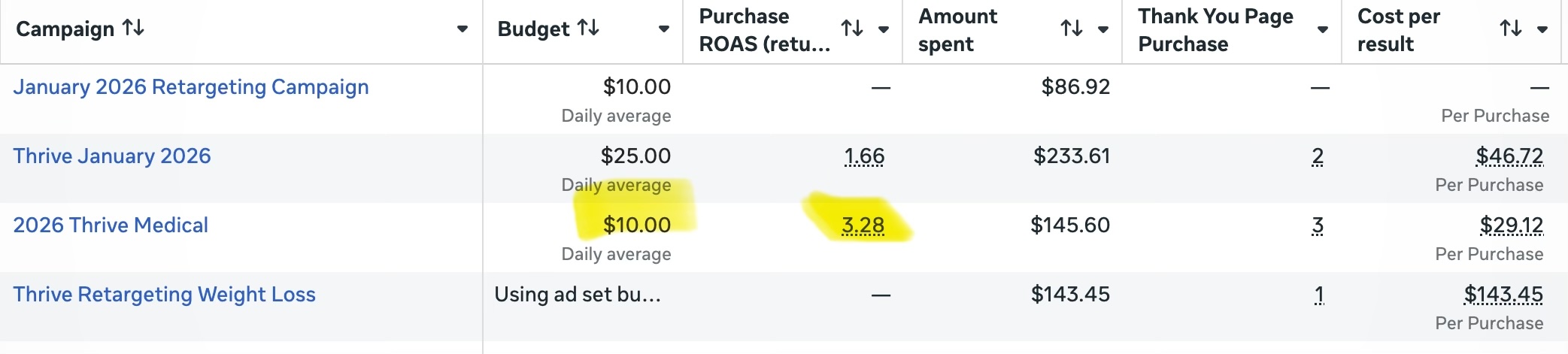Open Thrive January 2026 campaign

pos(112,156)
